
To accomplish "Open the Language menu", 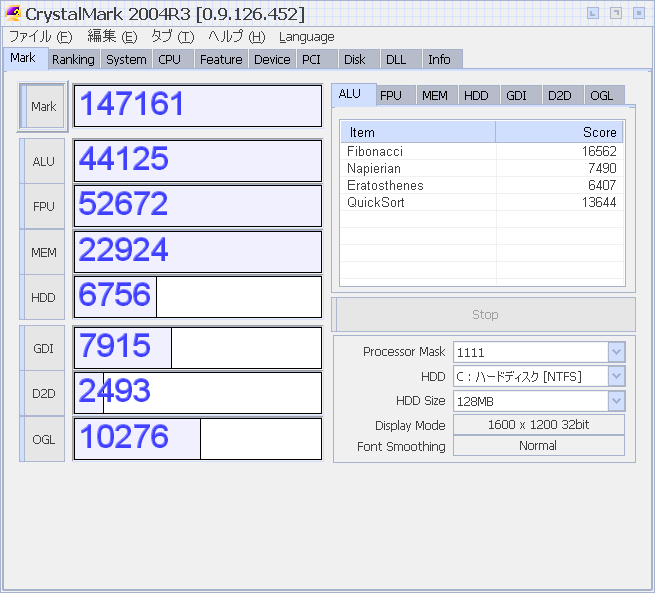I will [x=307, y=37].
